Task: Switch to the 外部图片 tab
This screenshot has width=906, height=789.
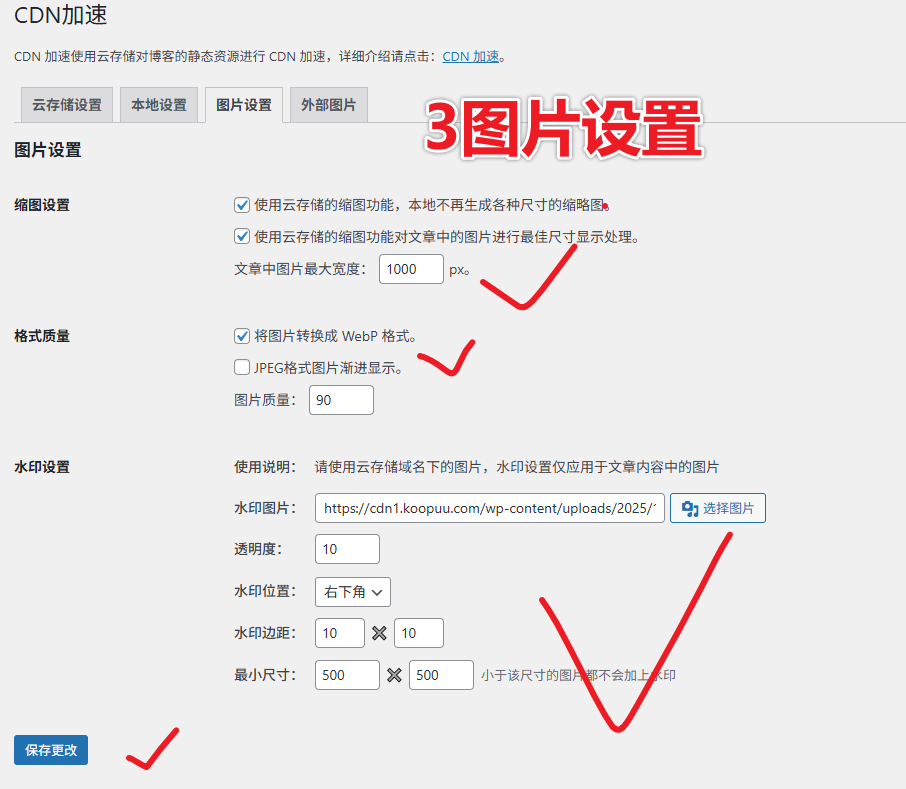Action: coord(328,104)
